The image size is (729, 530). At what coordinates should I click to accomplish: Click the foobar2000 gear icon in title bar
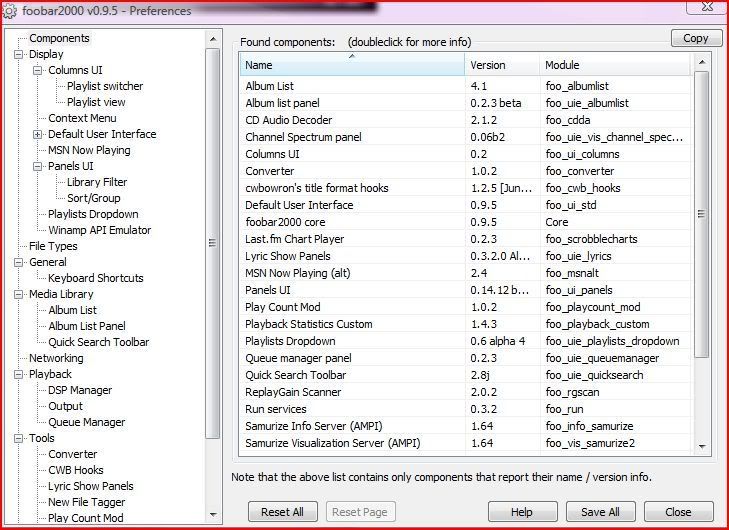click(x=10, y=11)
